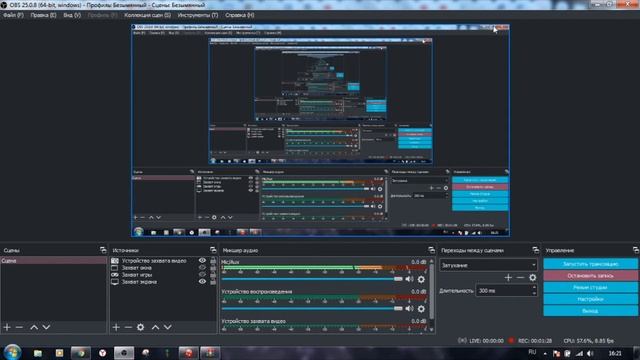The image size is (640, 360).
Task: Undock the Источники panel with its float icon
Action: [x=213, y=250]
